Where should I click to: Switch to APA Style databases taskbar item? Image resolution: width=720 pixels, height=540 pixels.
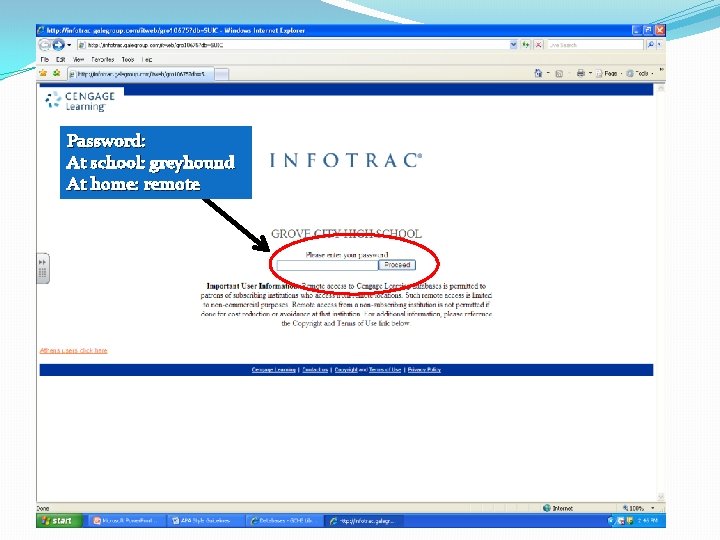204,521
